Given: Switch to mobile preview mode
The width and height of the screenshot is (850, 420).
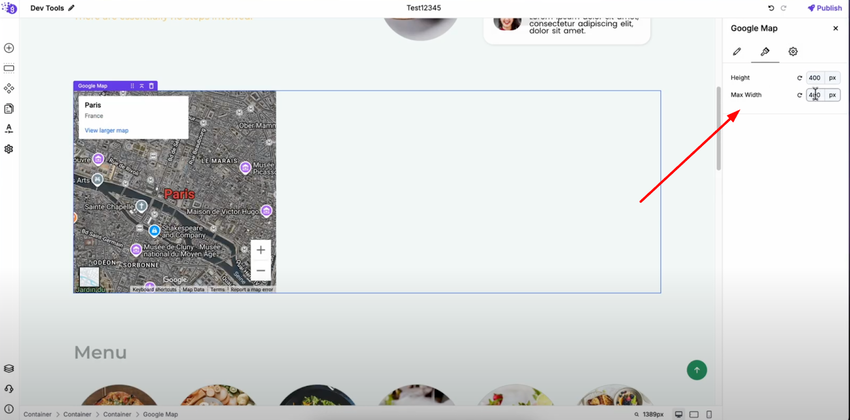Looking at the screenshot, I should [708, 414].
